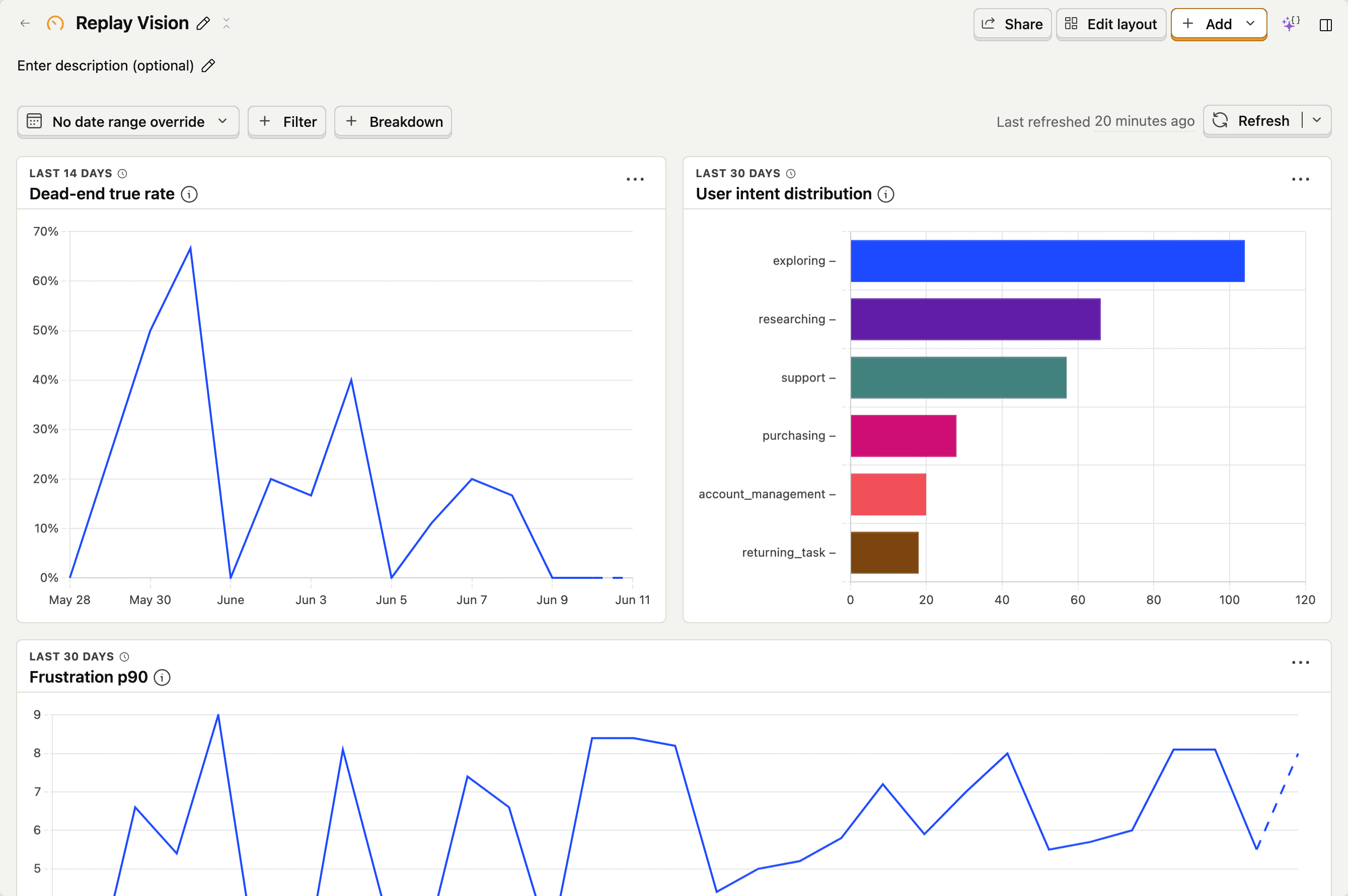Click the orange dashboard gauge icon
The width and height of the screenshot is (1348, 896).
(55, 24)
